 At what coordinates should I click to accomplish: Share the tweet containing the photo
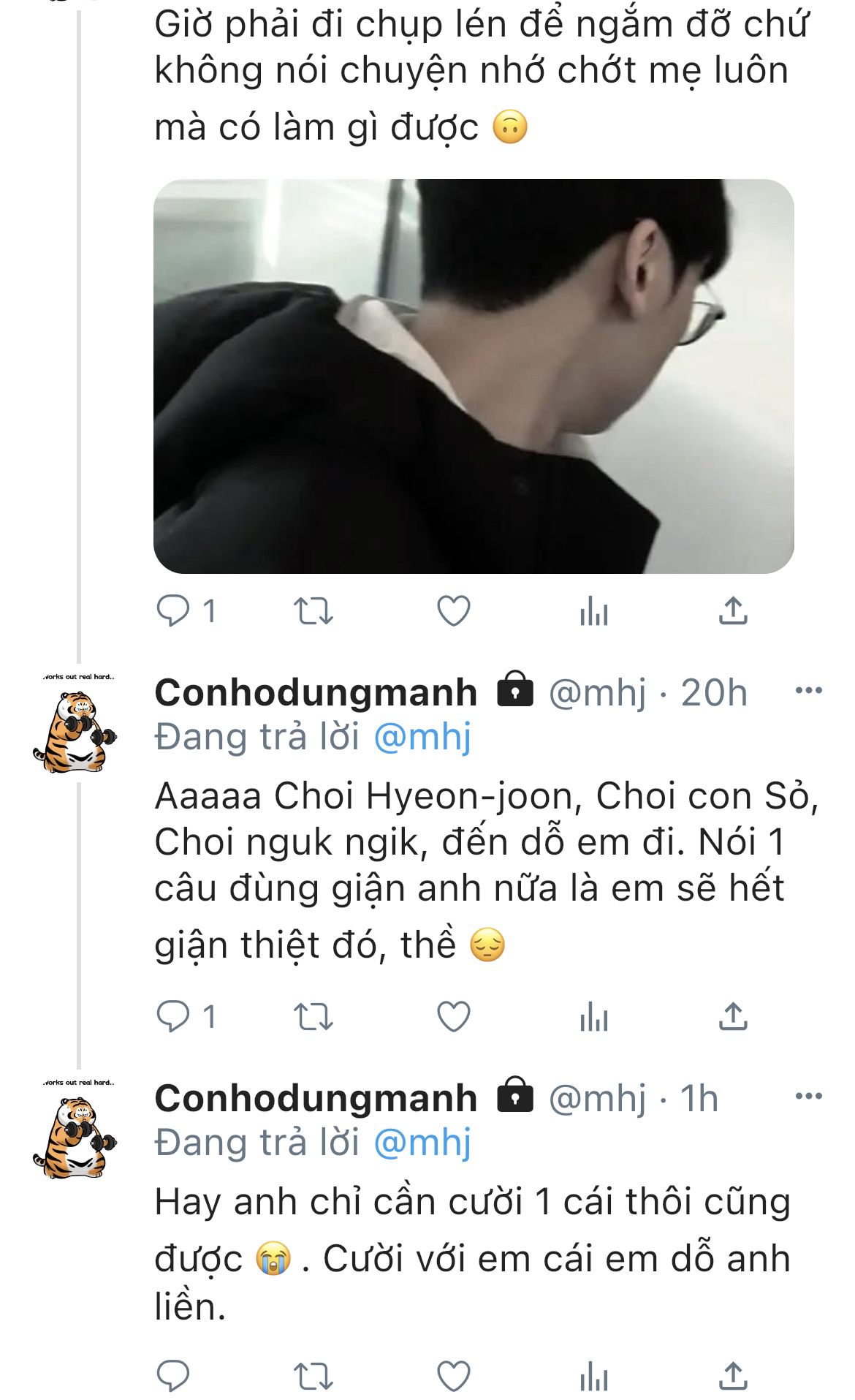click(x=733, y=610)
